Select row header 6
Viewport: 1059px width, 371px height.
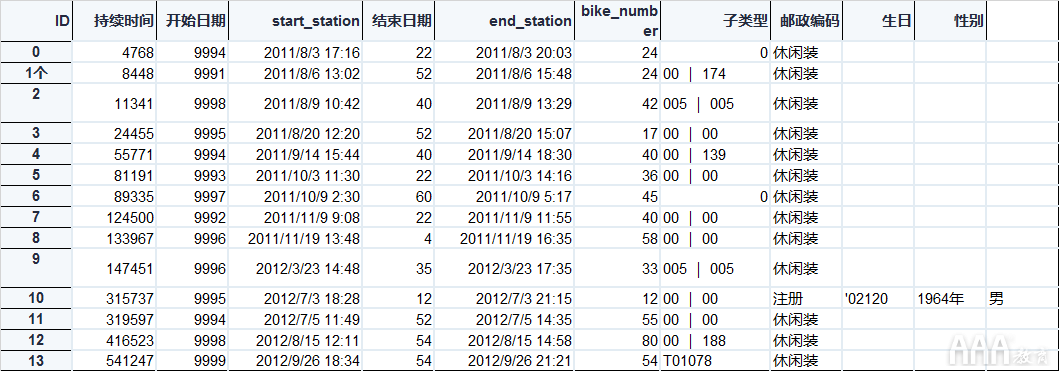36,197
